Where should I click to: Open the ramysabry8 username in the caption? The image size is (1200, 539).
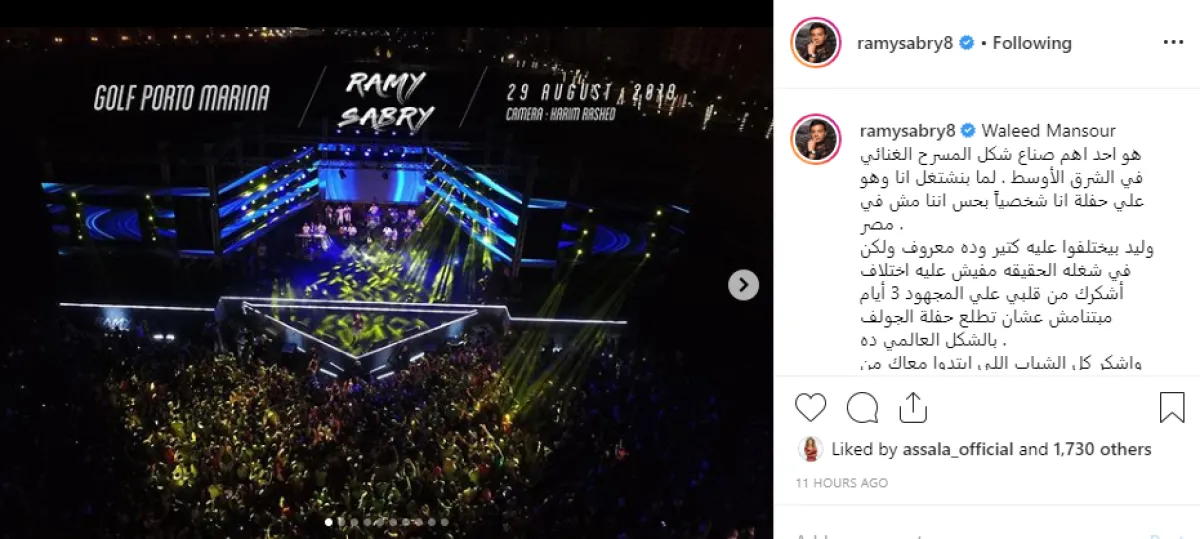906,131
